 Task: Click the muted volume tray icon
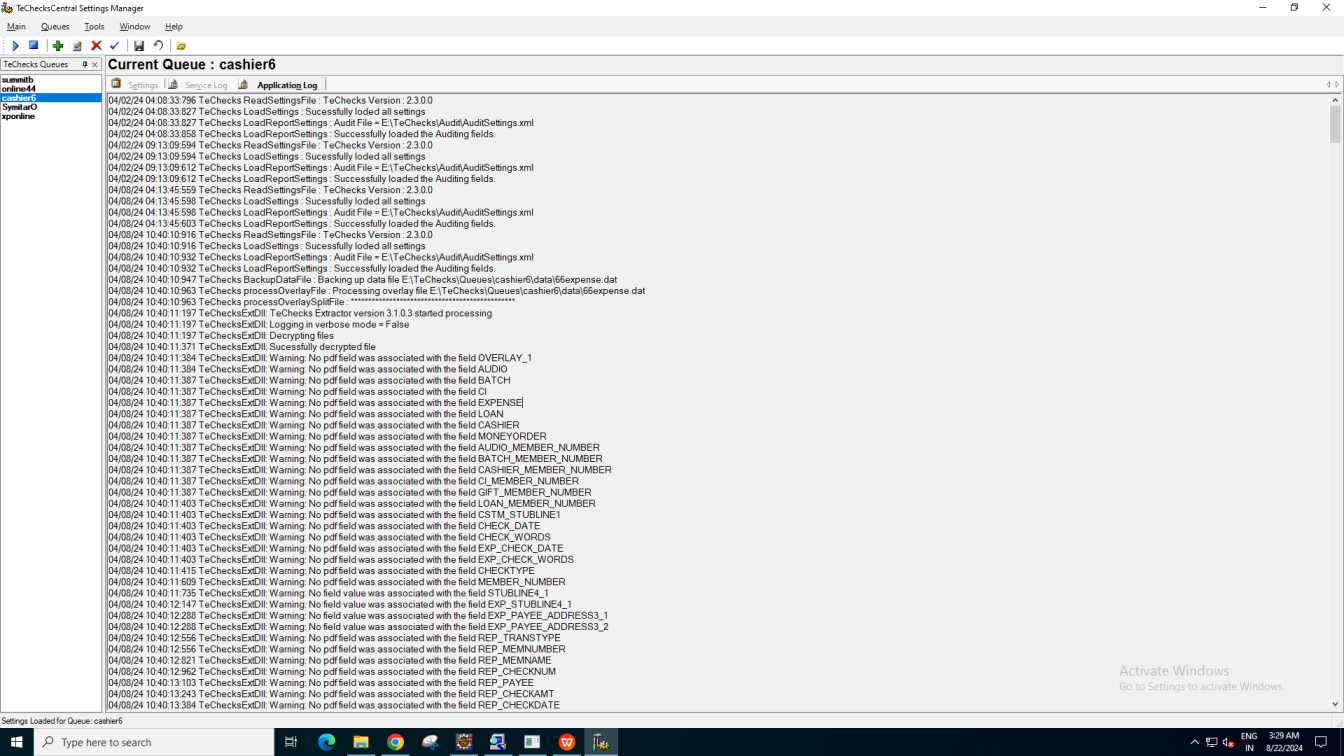pyautogui.click(x=1228, y=742)
